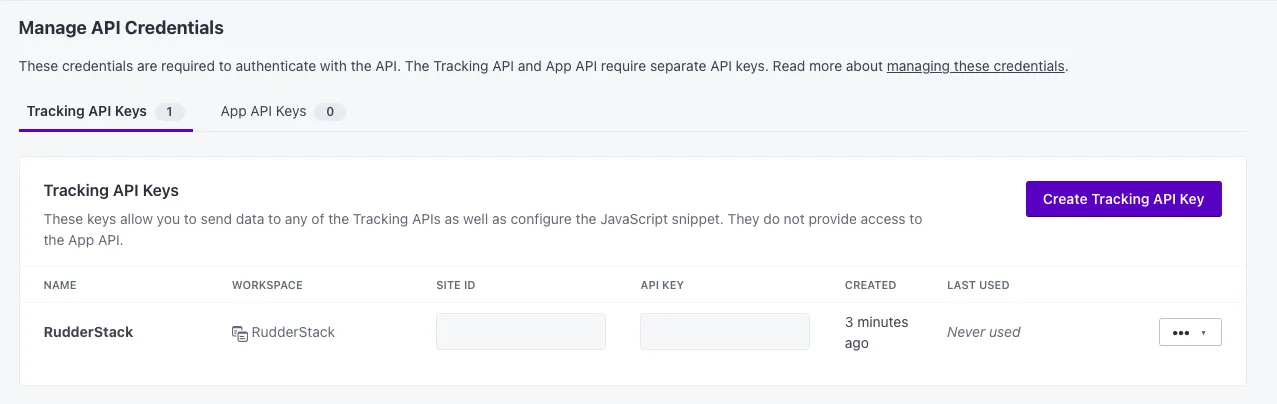Click the '3 minutes ago' created time
This screenshot has width=1277, height=404.
[x=876, y=332]
